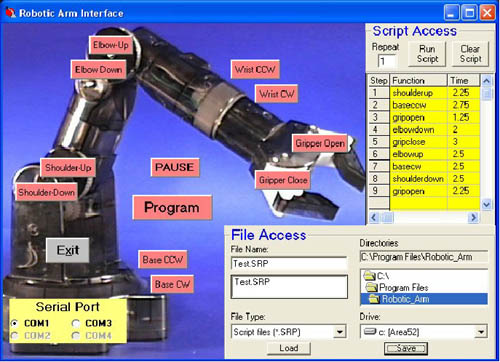Click the Program button
Viewport: 500px width, 362px height.
point(172,207)
